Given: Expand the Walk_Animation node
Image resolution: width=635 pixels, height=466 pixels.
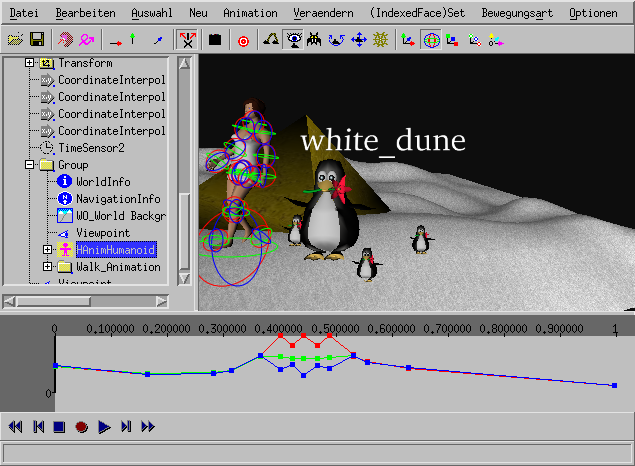Looking at the screenshot, I should pos(47,267).
